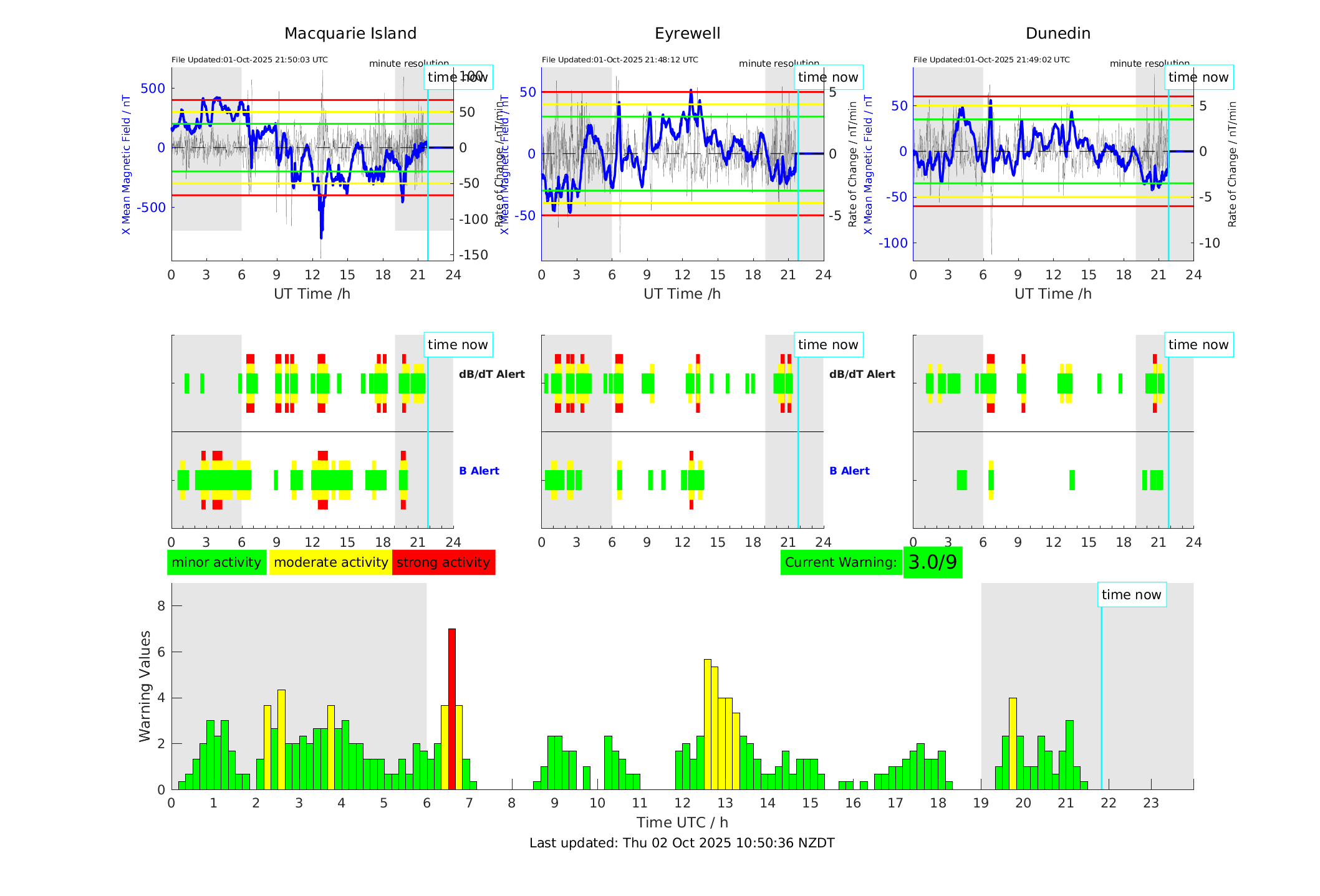Image resolution: width=1320 pixels, height=896 pixels.
Task: Click time now label on Macquarie alert panel
Action: pyautogui.click(x=458, y=345)
